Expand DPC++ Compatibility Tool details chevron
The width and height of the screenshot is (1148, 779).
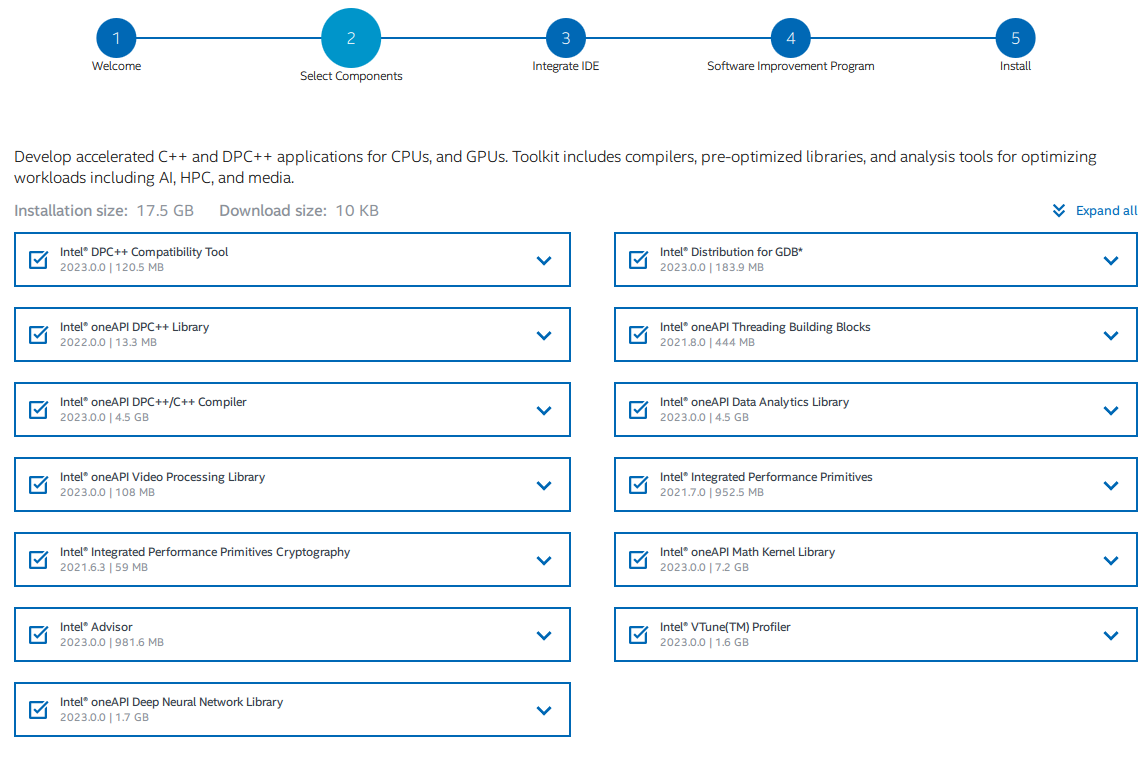[x=544, y=261]
